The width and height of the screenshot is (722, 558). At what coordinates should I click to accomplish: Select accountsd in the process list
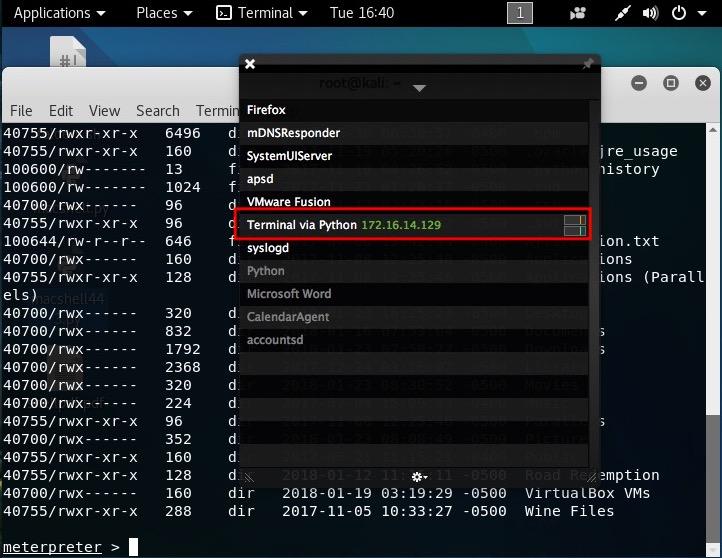pyautogui.click(x=413, y=340)
